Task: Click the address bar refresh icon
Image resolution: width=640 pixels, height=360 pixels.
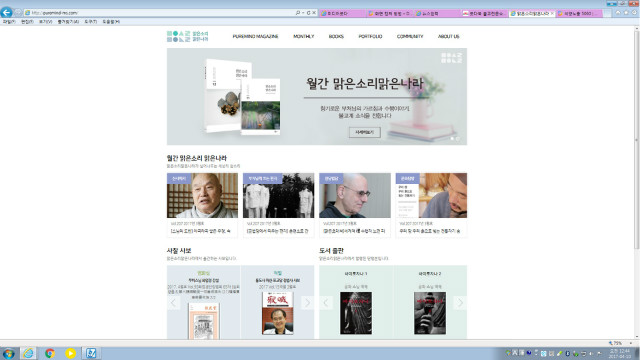Action: point(308,13)
